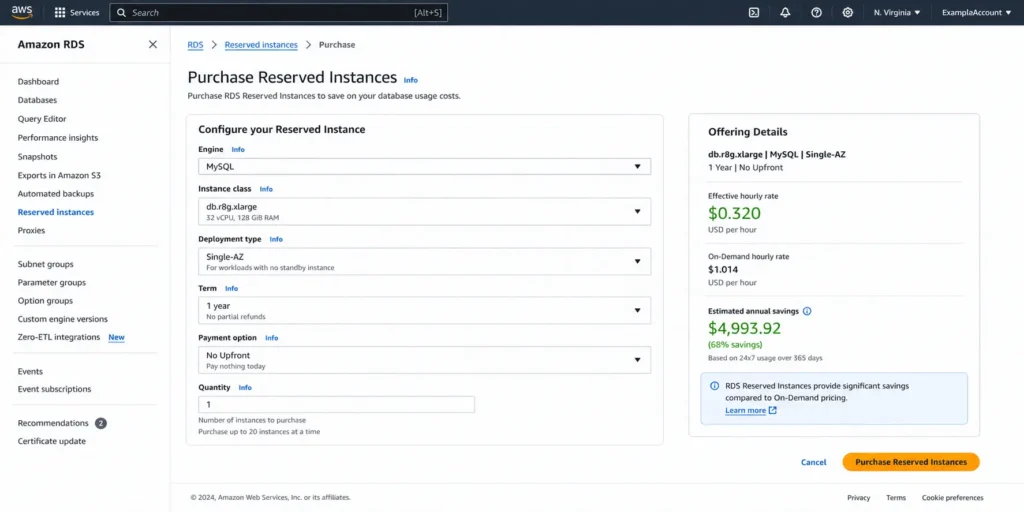Open Automated backups in the sidebar
This screenshot has width=1024, height=512.
56,194
